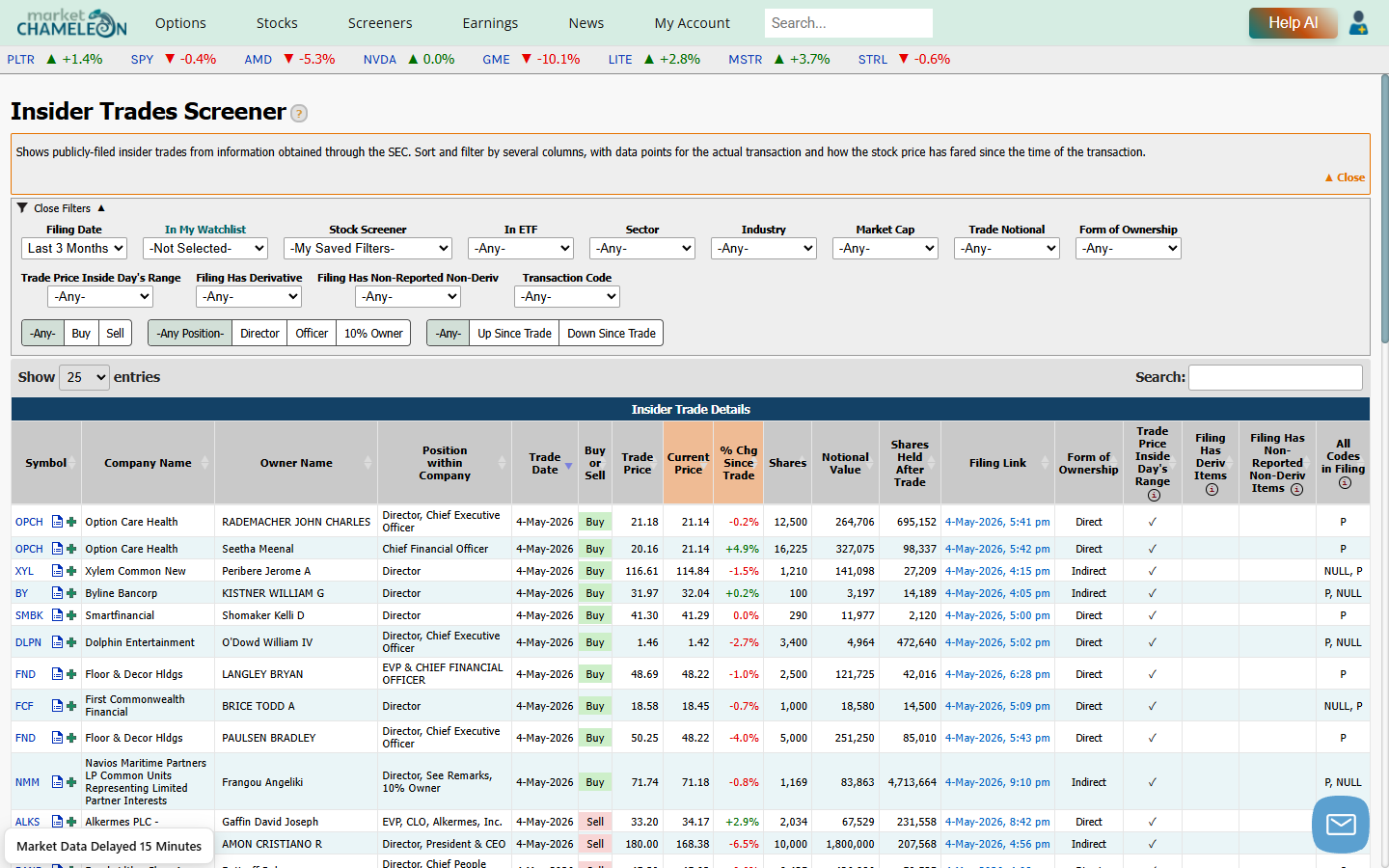Open the chat message envelope widget
The height and width of the screenshot is (868, 1389).
(x=1341, y=825)
